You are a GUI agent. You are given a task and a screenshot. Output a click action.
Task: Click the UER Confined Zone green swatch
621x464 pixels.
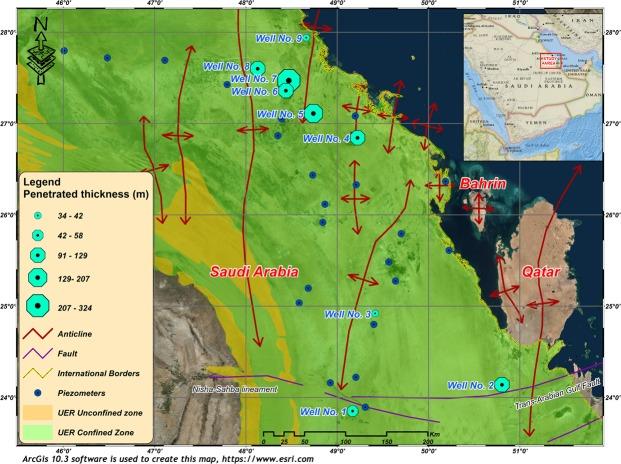37,432
